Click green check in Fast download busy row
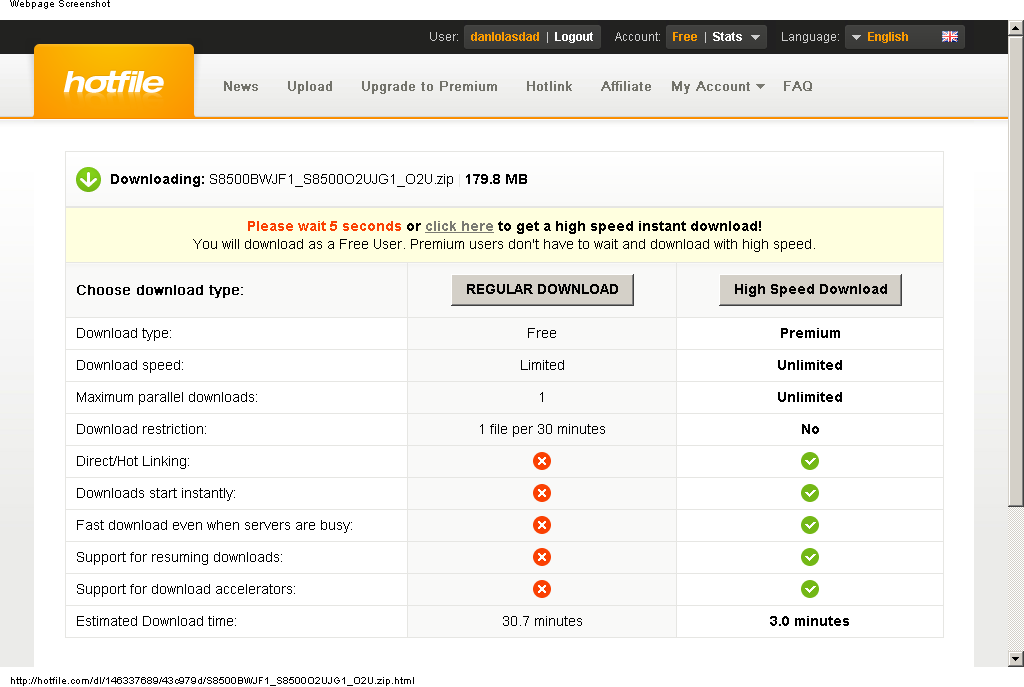The height and width of the screenshot is (687, 1024). pos(810,525)
